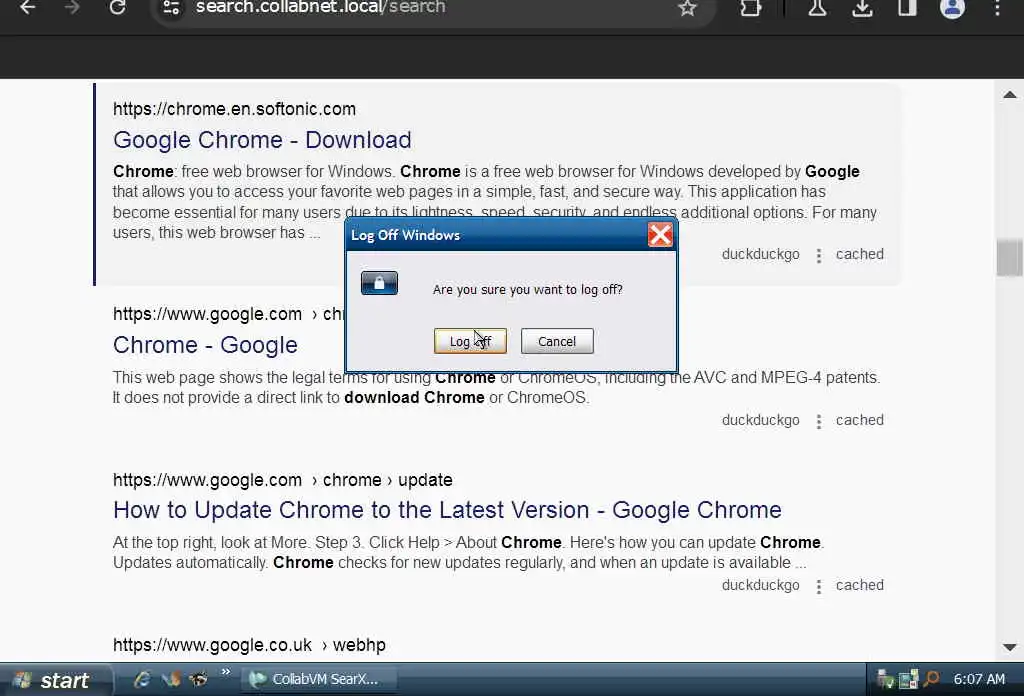
Task: Open cached link for Softonic result
Action: pyautogui.click(x=859, y=254)
